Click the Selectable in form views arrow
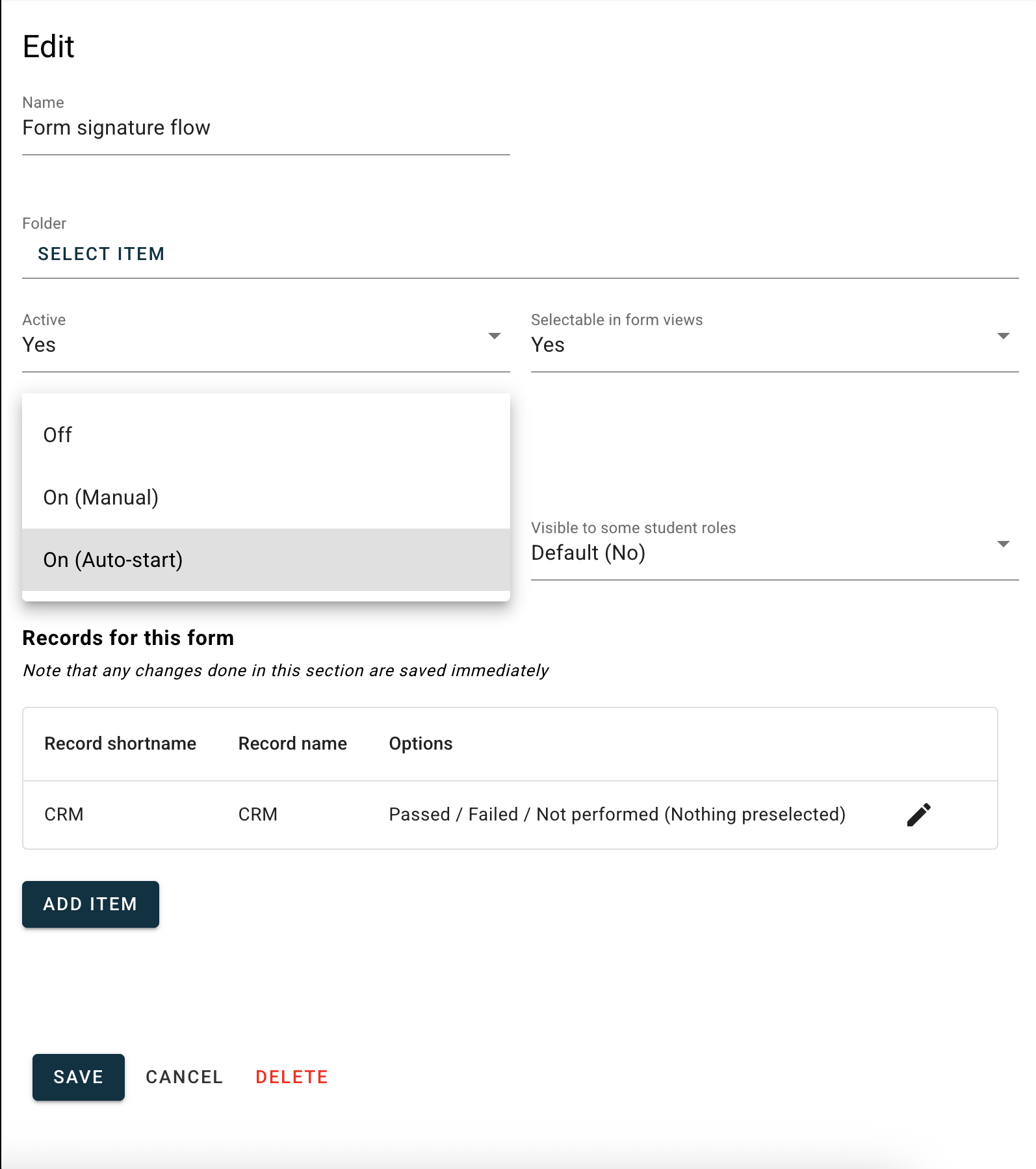The width and height of the screenshot is (1036, 1169). coord(1003,336)
